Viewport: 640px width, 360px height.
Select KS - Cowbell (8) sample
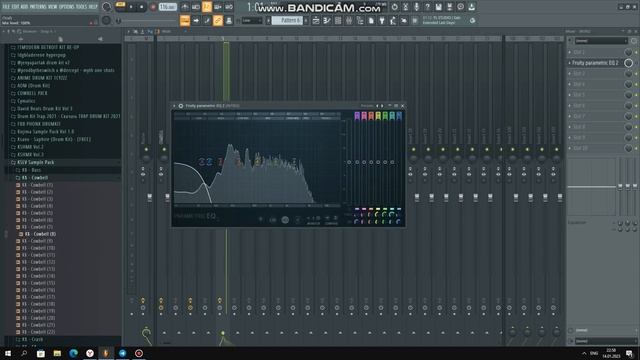coord(40,234)
